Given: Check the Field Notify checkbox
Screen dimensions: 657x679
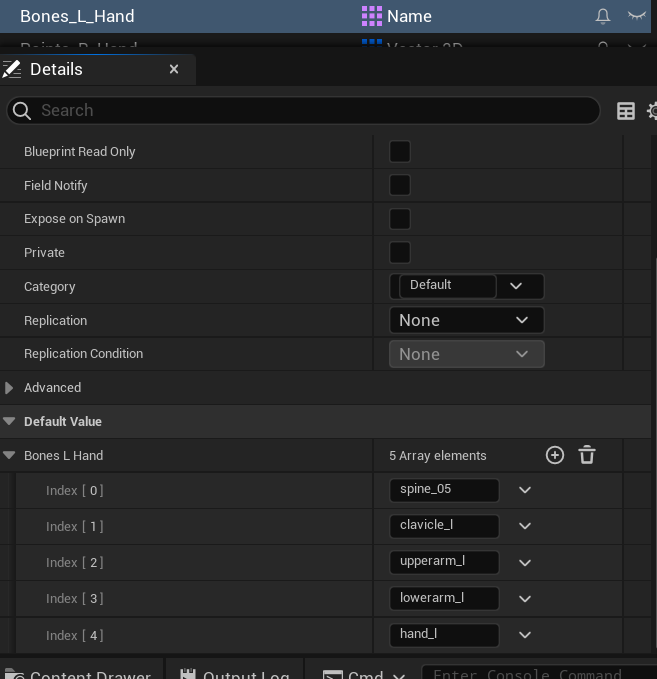Looking at the screenshot, I should [x=400, y=185].
